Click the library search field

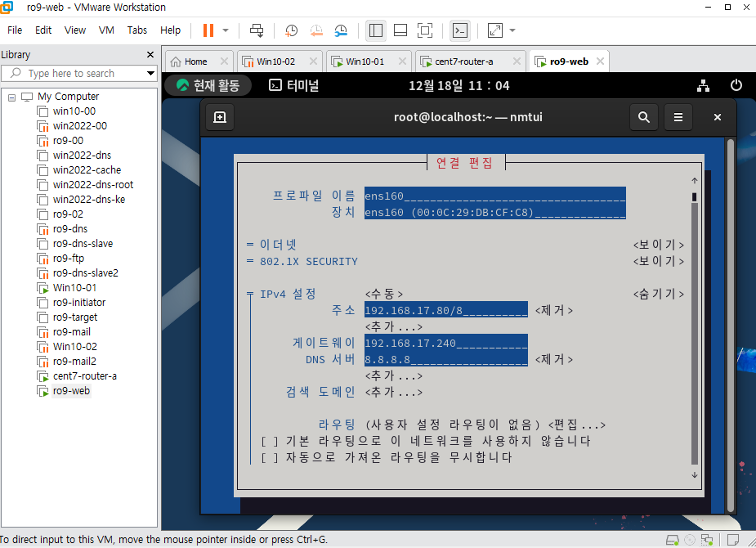(79, 73)
